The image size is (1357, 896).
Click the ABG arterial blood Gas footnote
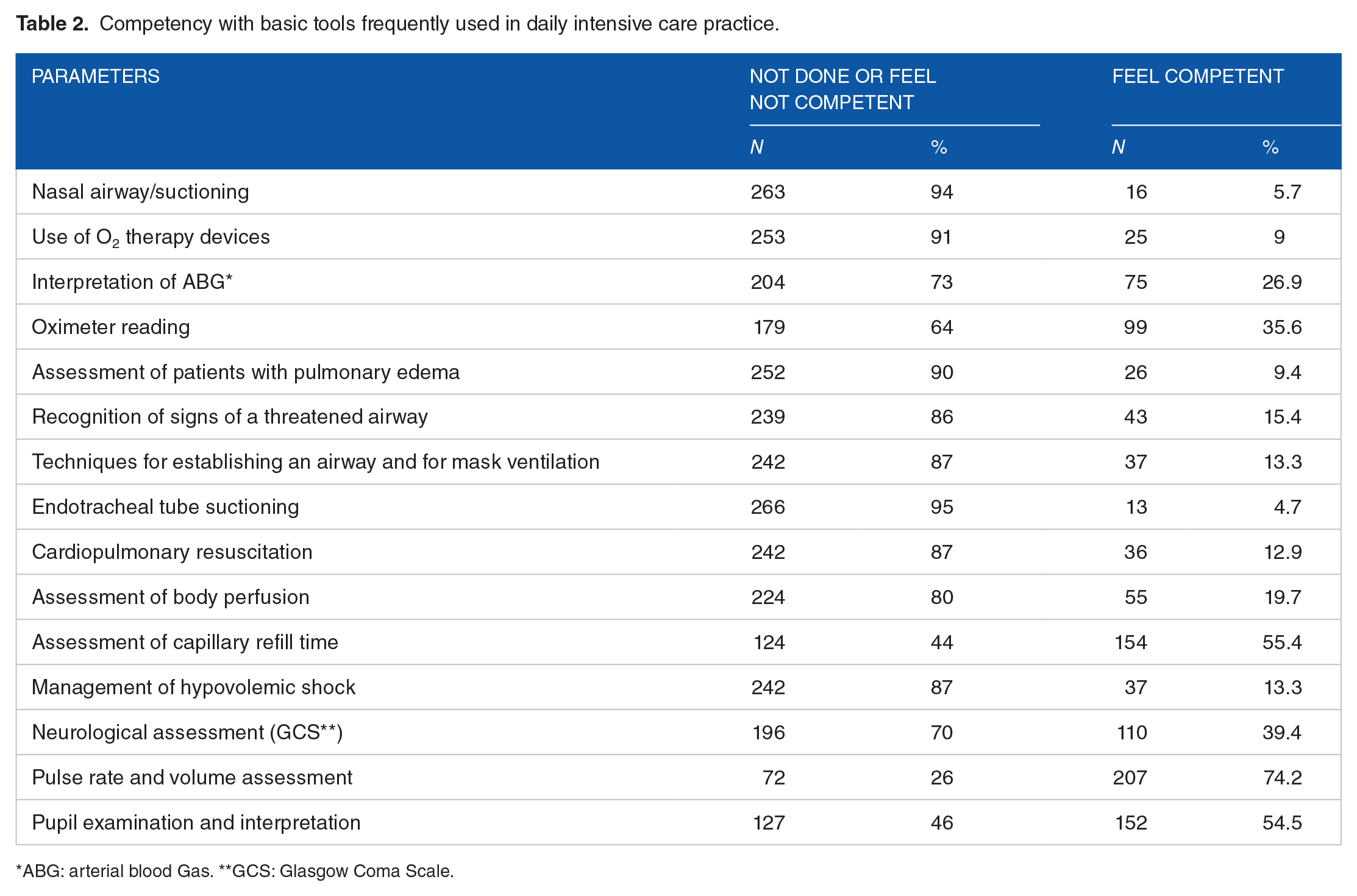click(115, 871)
